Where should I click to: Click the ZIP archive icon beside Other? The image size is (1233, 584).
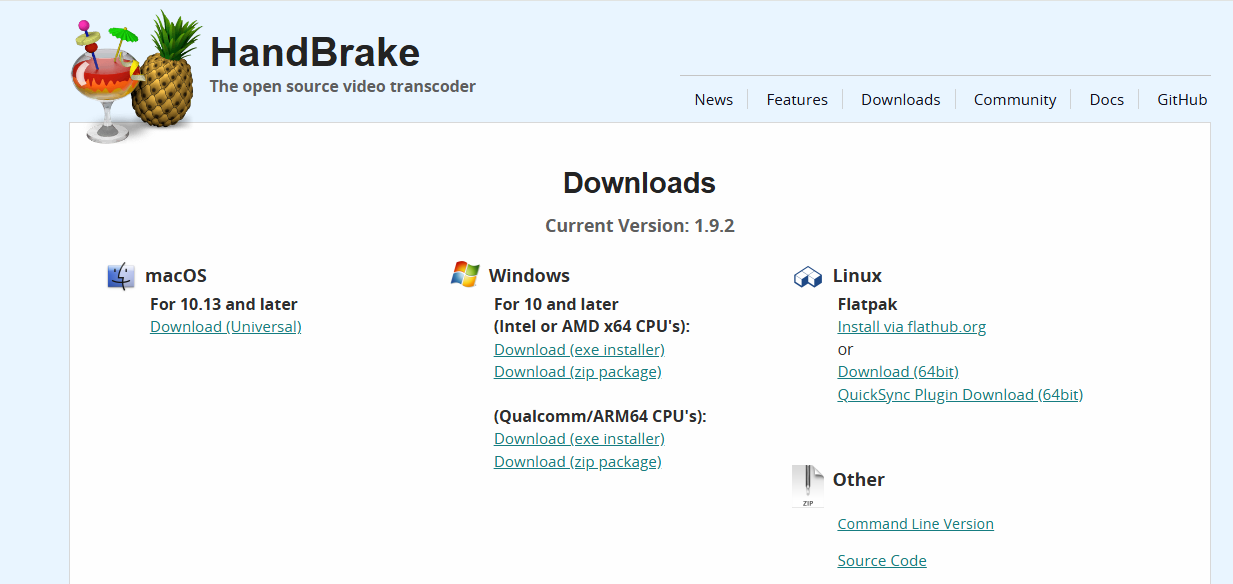[808, 486]
